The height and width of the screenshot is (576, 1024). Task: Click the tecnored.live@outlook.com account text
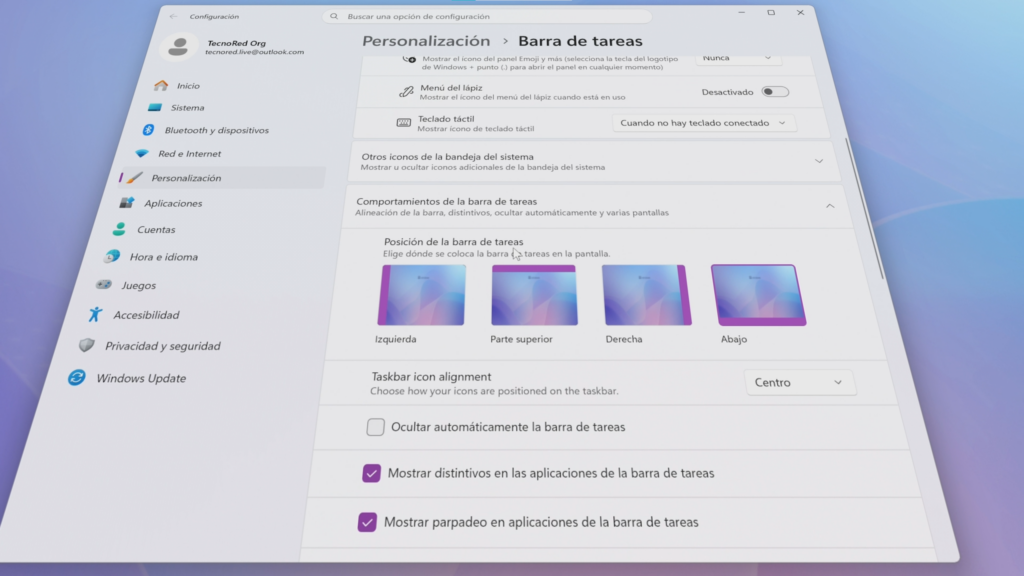(x=254, y=52)
